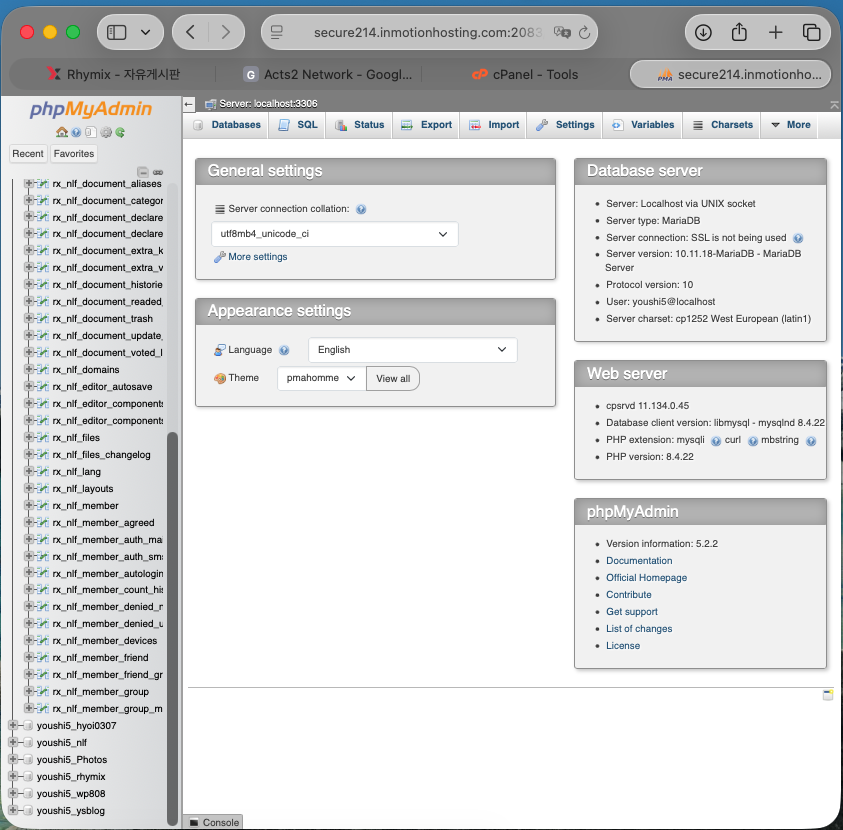
Task: Collapse all navigation tree nodes icon
Action: pyautogui.click(x=142, y=172)
